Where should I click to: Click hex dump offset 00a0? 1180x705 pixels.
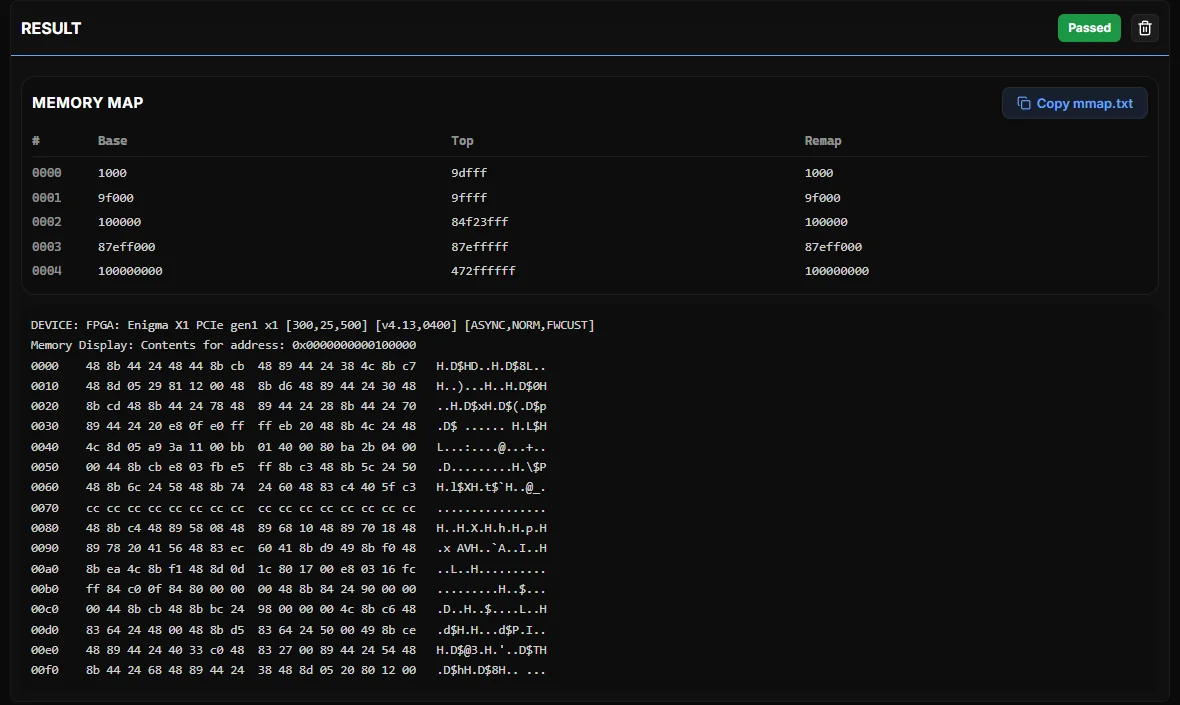[44, 569]
